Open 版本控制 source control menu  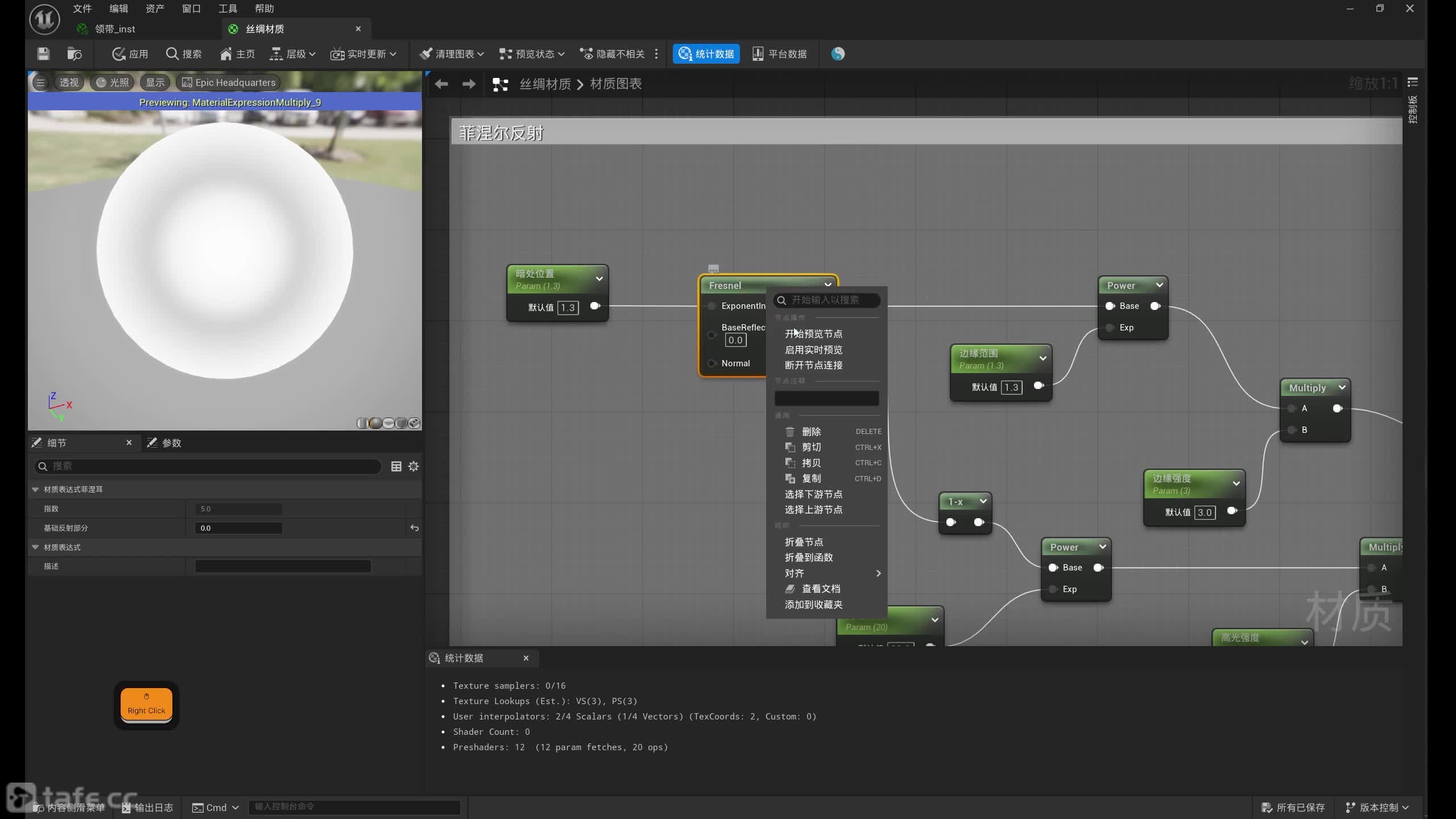[x=1378, y=808]
